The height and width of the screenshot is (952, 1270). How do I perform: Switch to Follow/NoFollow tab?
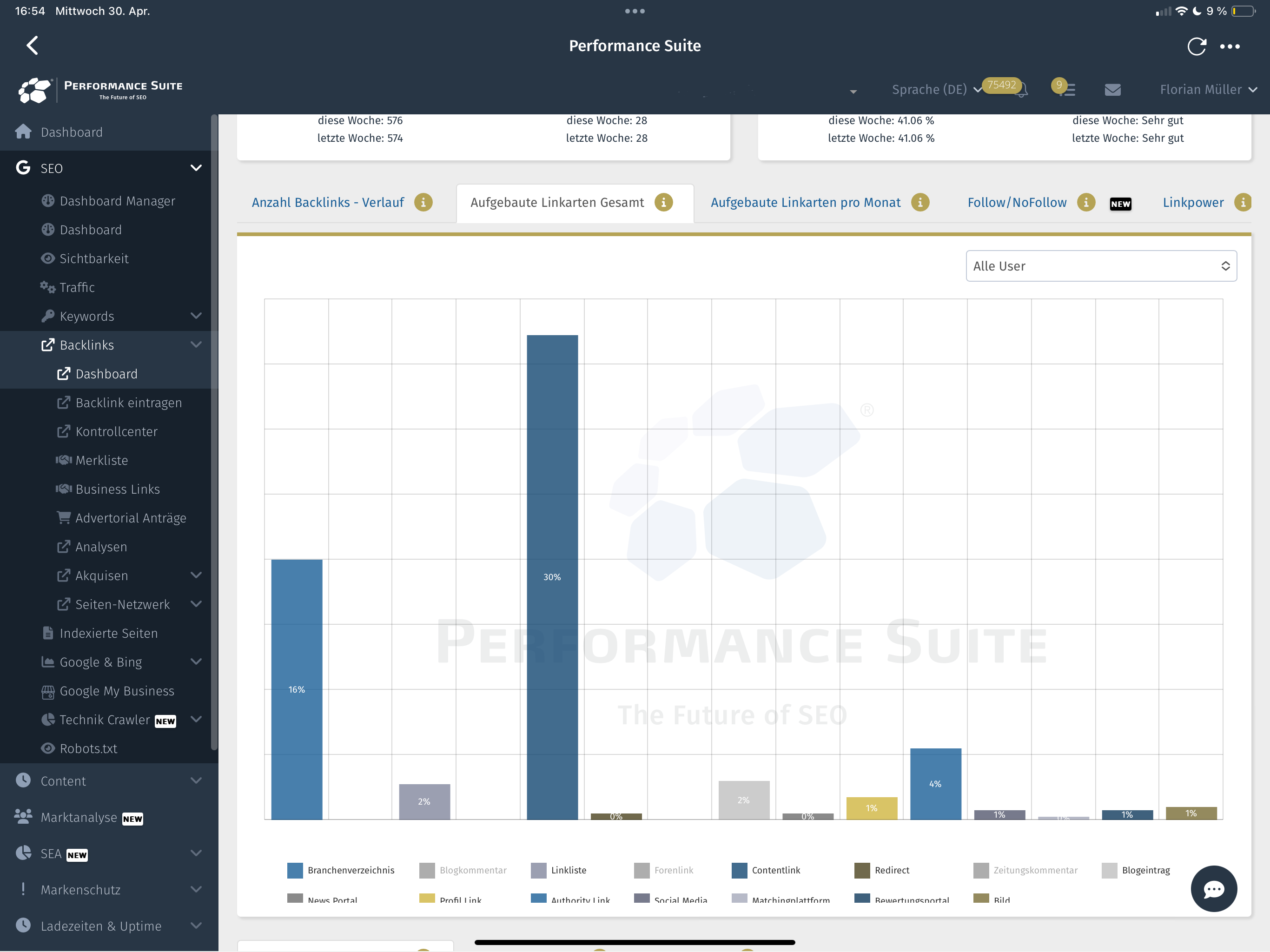[x=1017, y=202]
